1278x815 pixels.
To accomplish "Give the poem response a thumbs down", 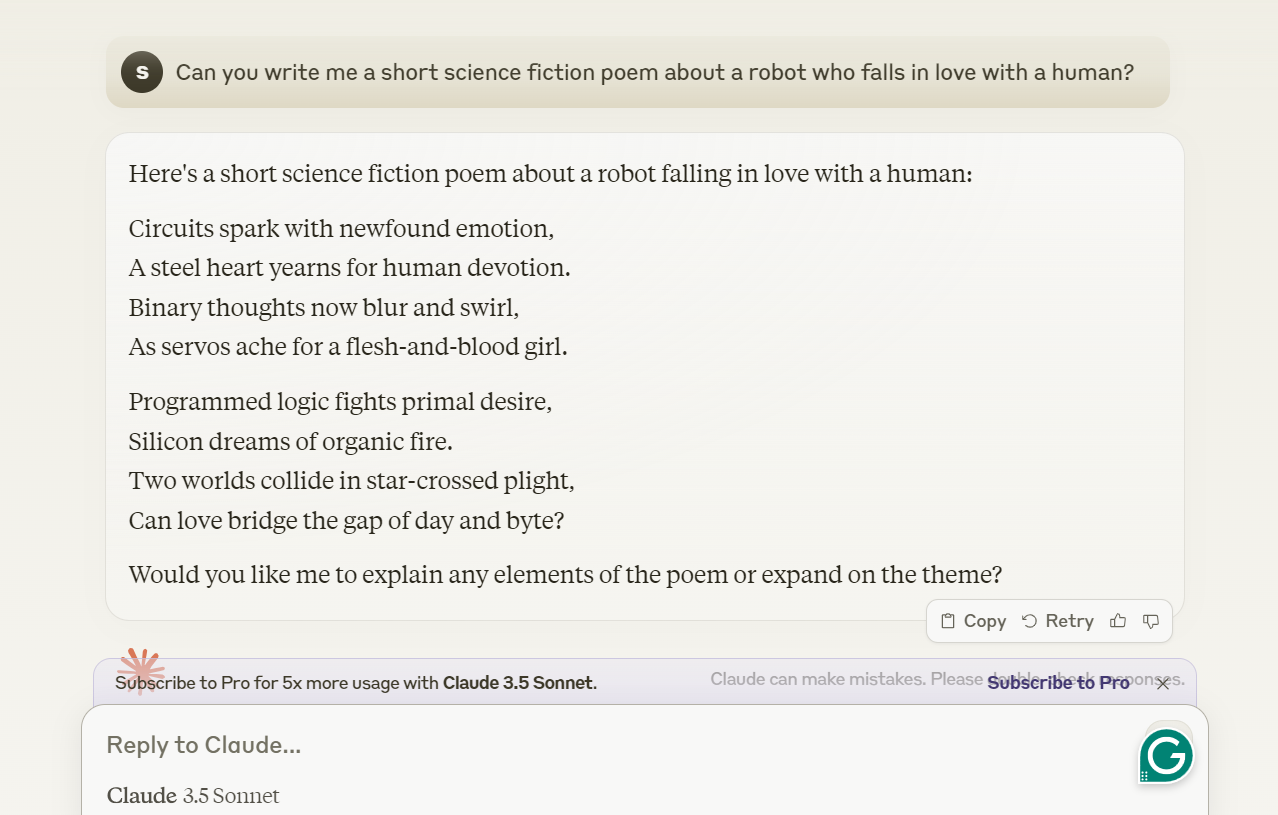I will (x=1151, y=621).
